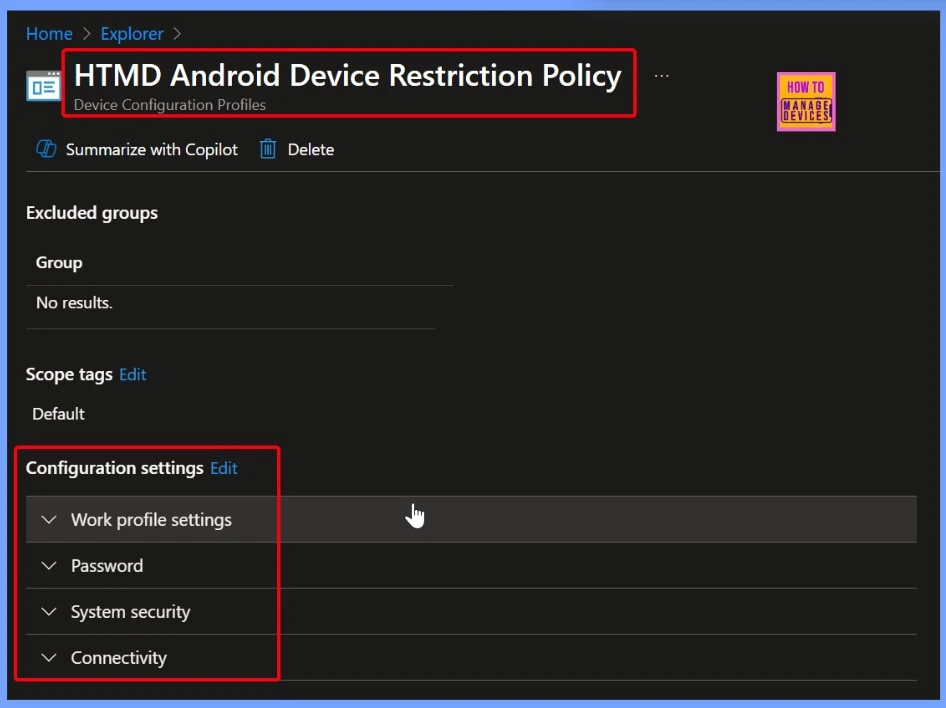Edit the Scope tags
The image size is (946, 708).
pyautogui.click(x=133, y=375)
